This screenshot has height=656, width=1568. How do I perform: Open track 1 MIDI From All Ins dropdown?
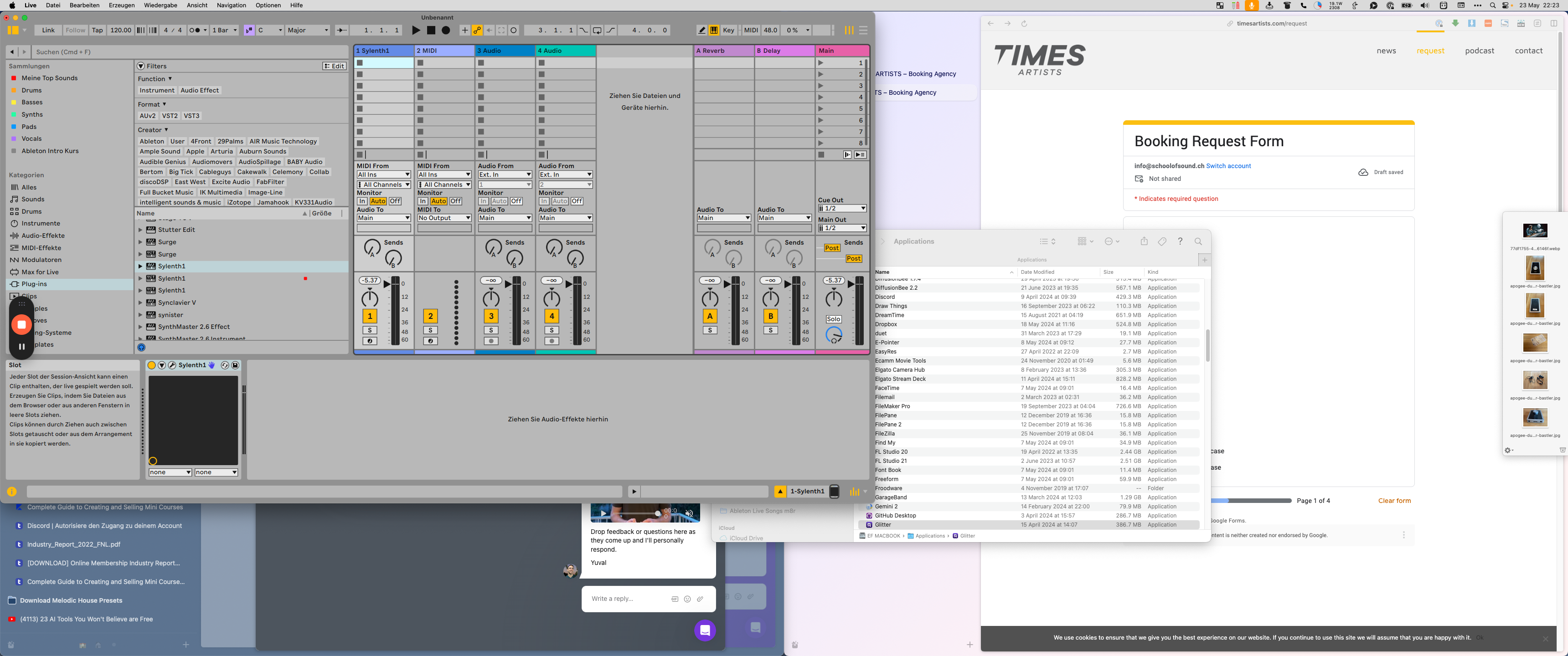coord(383,175)
